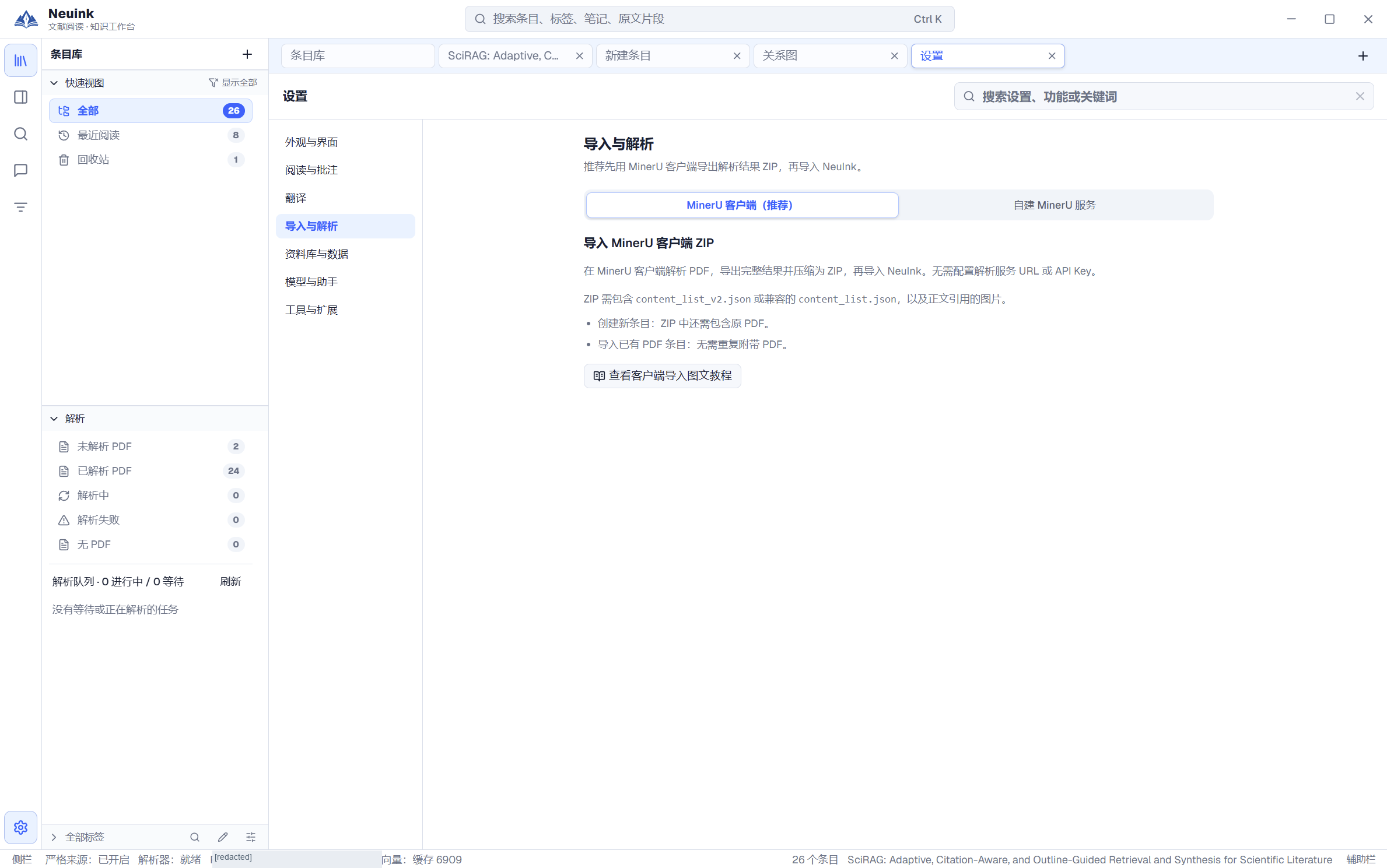
Task: Open the 工具与扩展 settings category
Action: point(345,310)
